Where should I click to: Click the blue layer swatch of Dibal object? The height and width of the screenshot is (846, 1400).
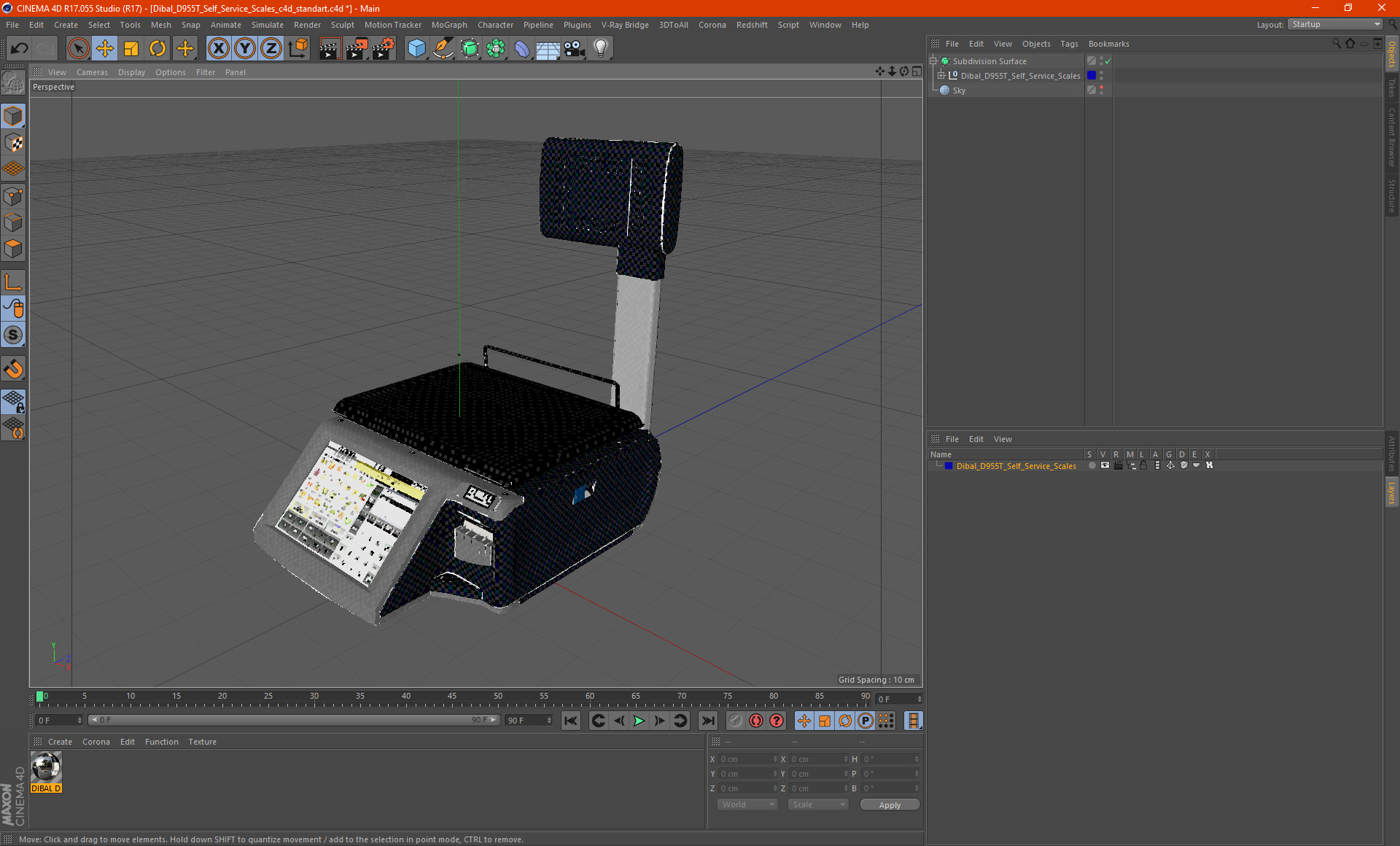pos(1092,76)
